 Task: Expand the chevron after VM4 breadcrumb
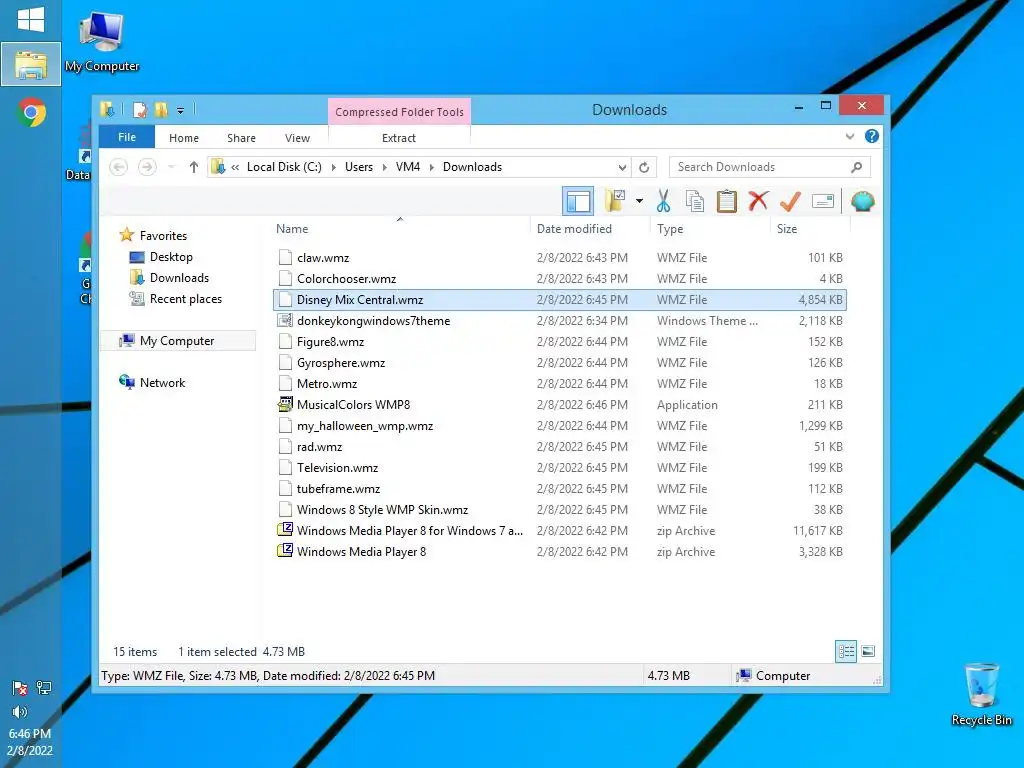pos(432,167)
